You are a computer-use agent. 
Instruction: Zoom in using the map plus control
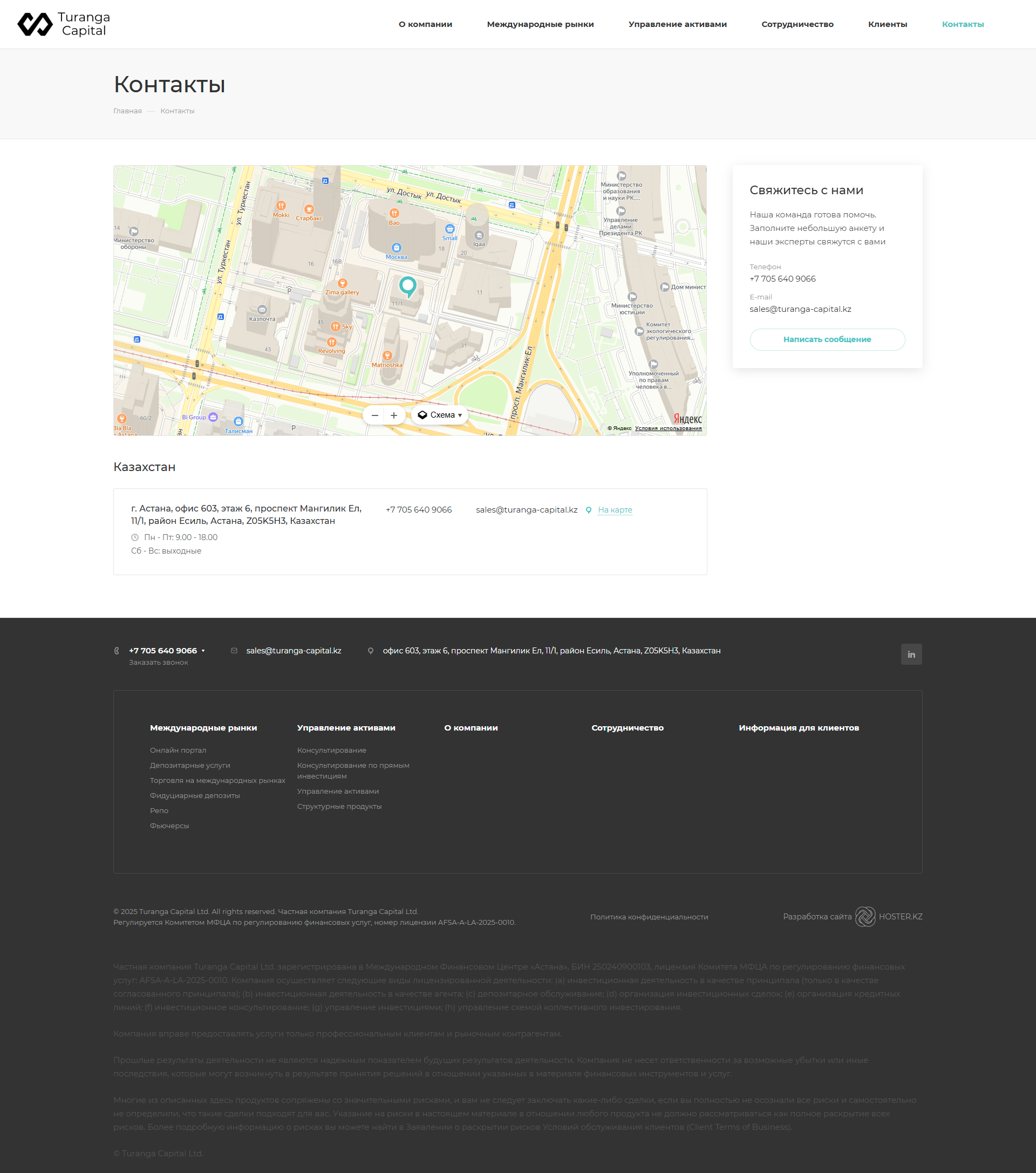tap(394, 414)
